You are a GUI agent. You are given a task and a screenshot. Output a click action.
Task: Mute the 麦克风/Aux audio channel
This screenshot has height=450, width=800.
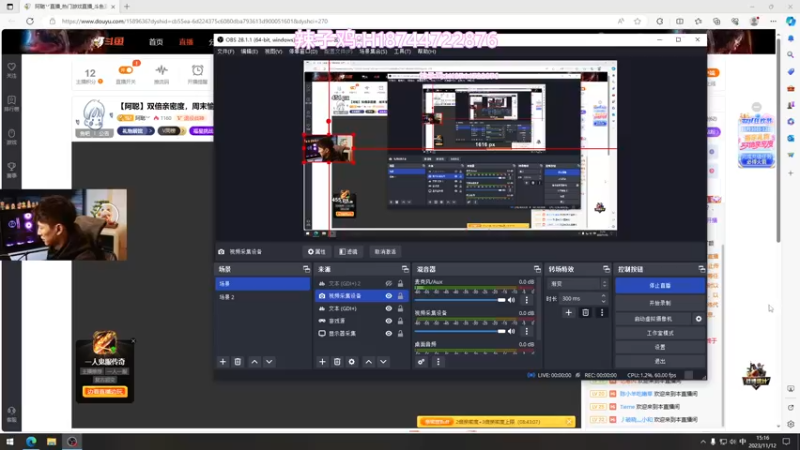click(x=512, y=300)
